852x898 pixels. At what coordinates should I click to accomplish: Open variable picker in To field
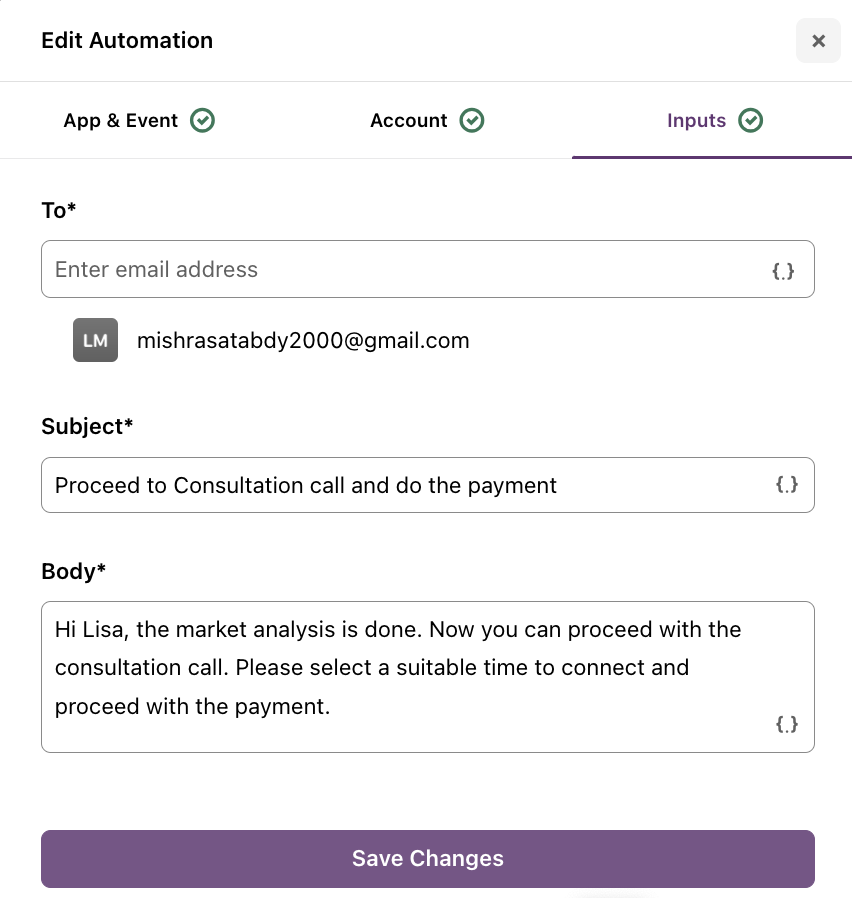783,270
